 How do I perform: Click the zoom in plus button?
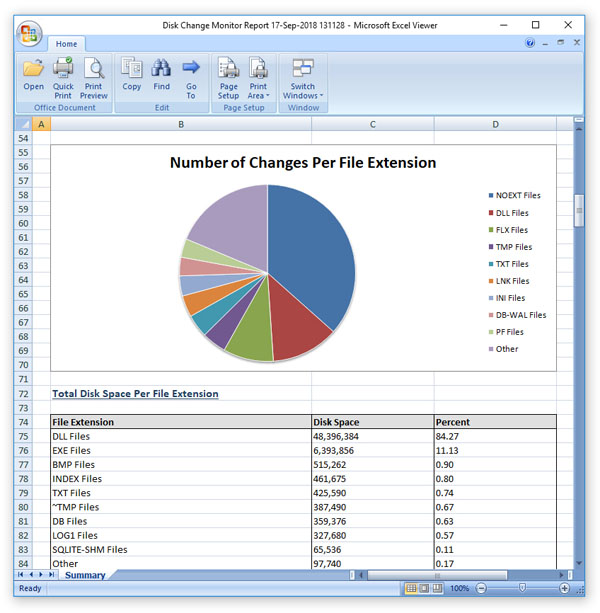pyautogui.click(x=564, y=588)
